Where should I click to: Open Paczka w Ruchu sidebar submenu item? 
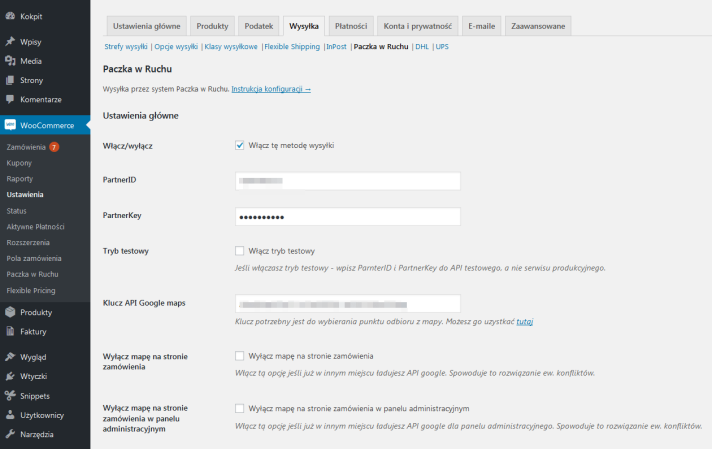32,274
